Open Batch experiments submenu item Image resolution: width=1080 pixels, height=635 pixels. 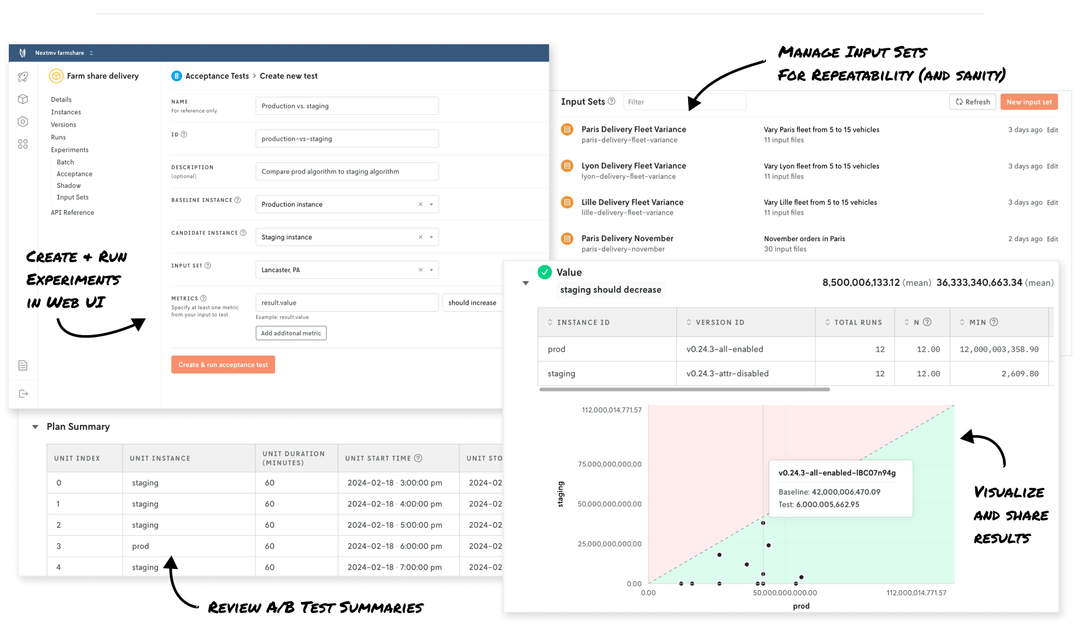coord(65,163)
